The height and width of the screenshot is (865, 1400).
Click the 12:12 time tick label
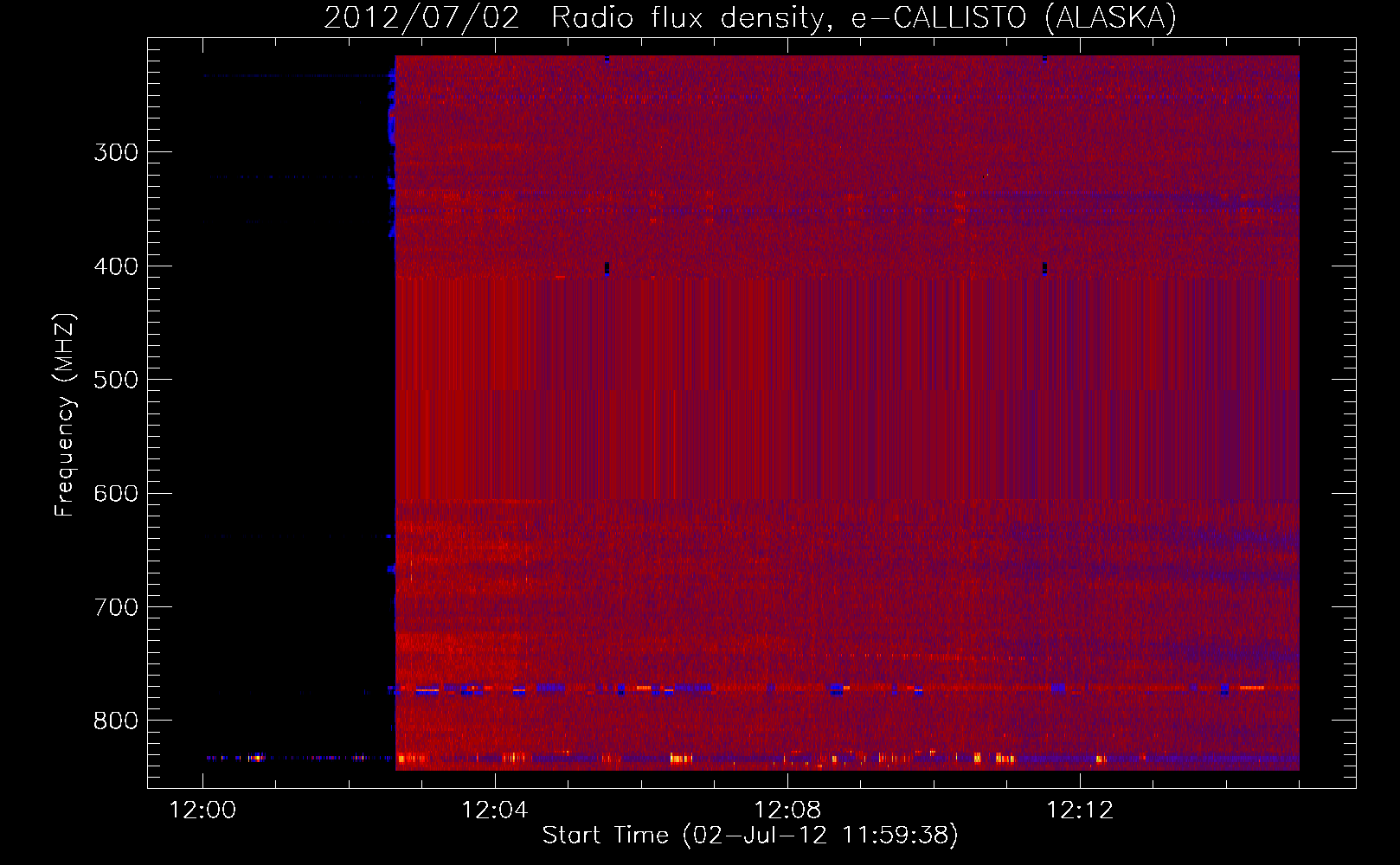[1080, 811]
